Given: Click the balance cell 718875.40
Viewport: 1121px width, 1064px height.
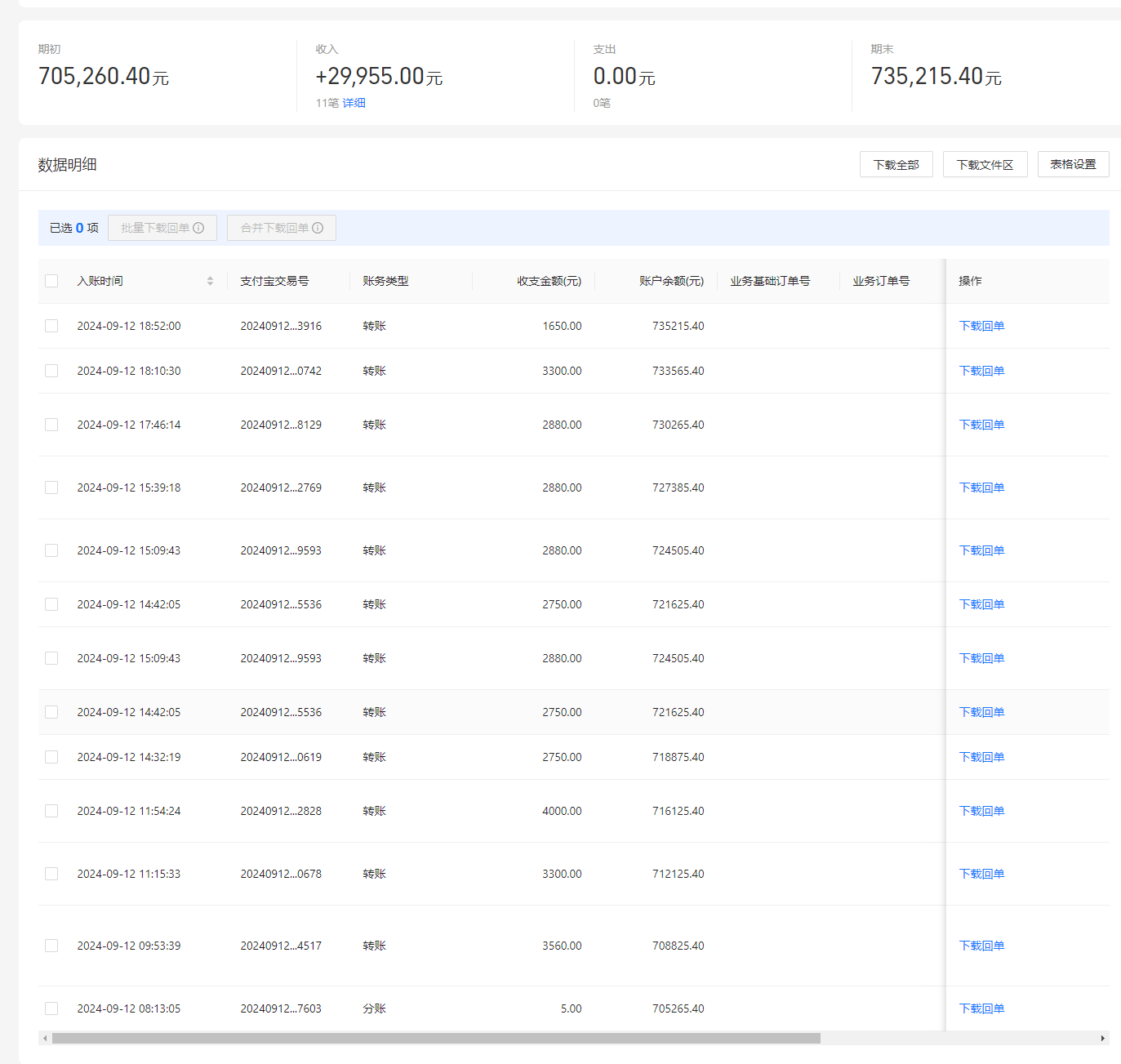Looking at the screenshot, I should (678, 757).
